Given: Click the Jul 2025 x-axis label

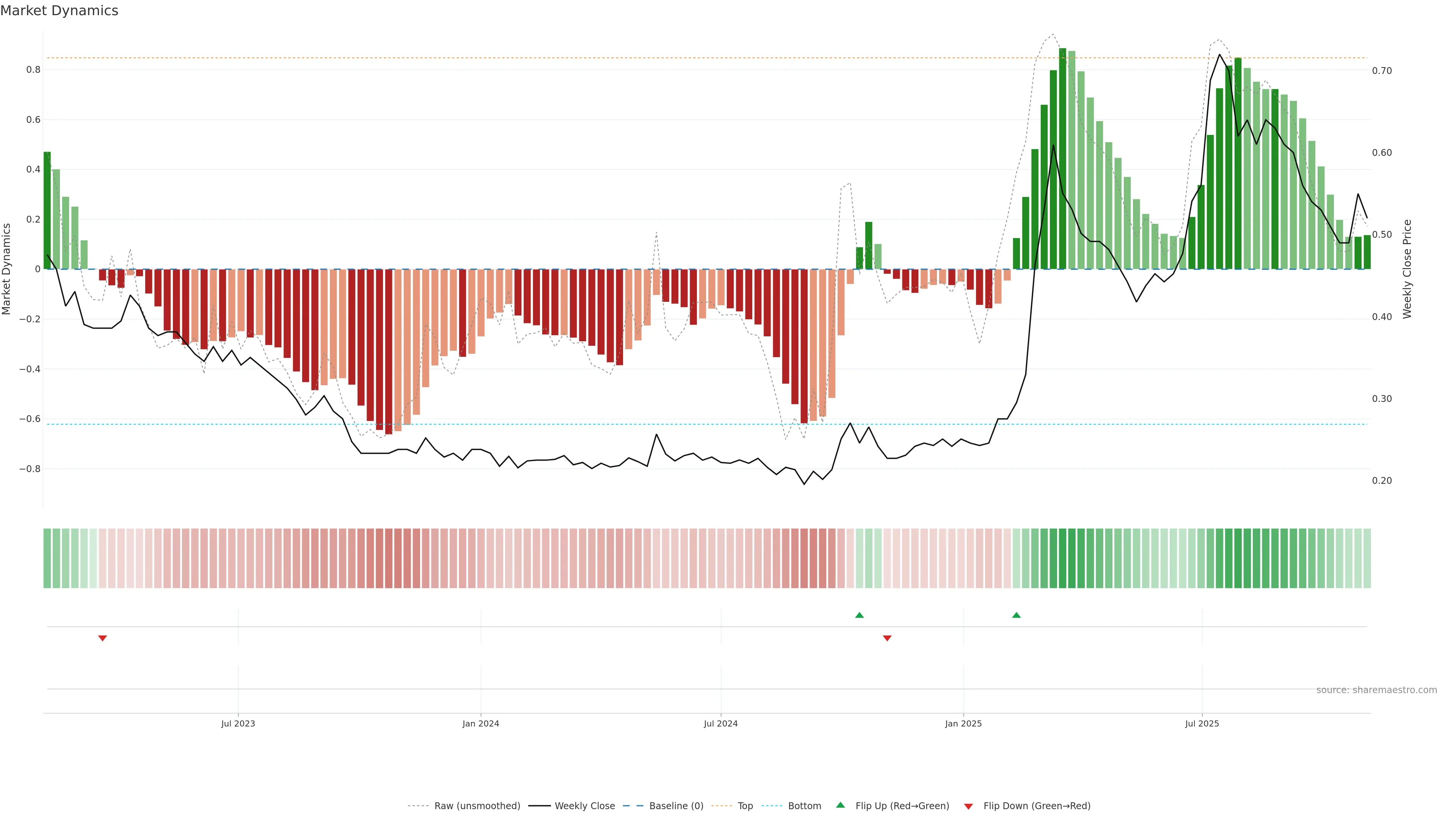Looking at the screenshot, I should (x=1202, y=723).
